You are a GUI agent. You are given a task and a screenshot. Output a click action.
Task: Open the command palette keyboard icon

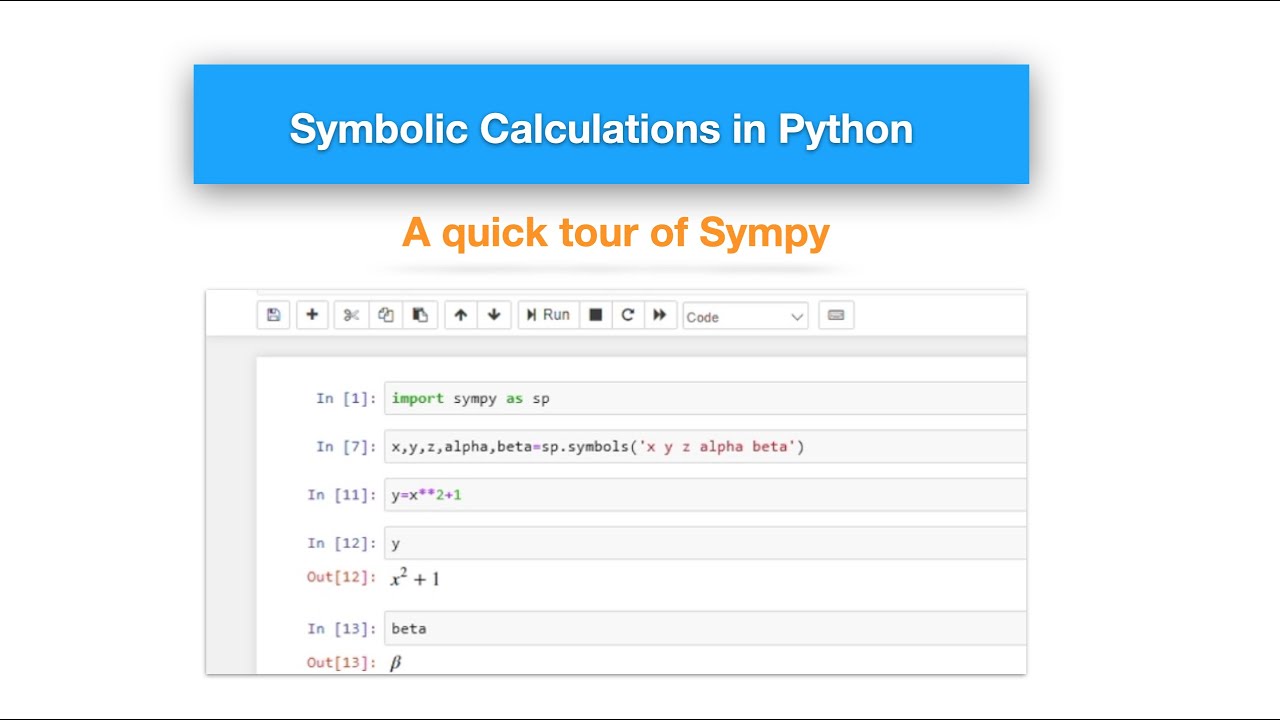pos(836,315)
